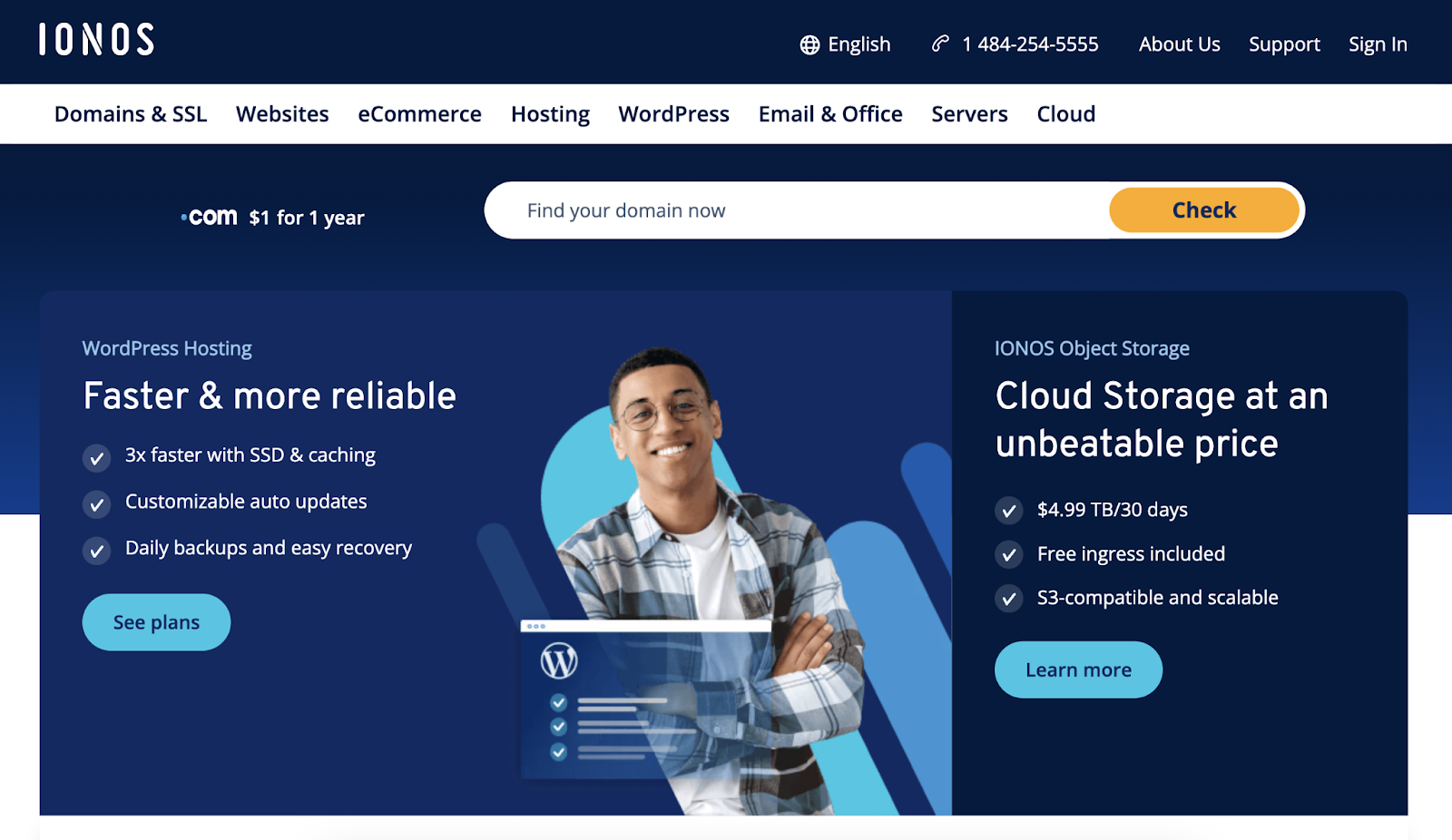Select Domains & SSL in the navigation
The image size is (1452, 840).
(x=130, y=113)
